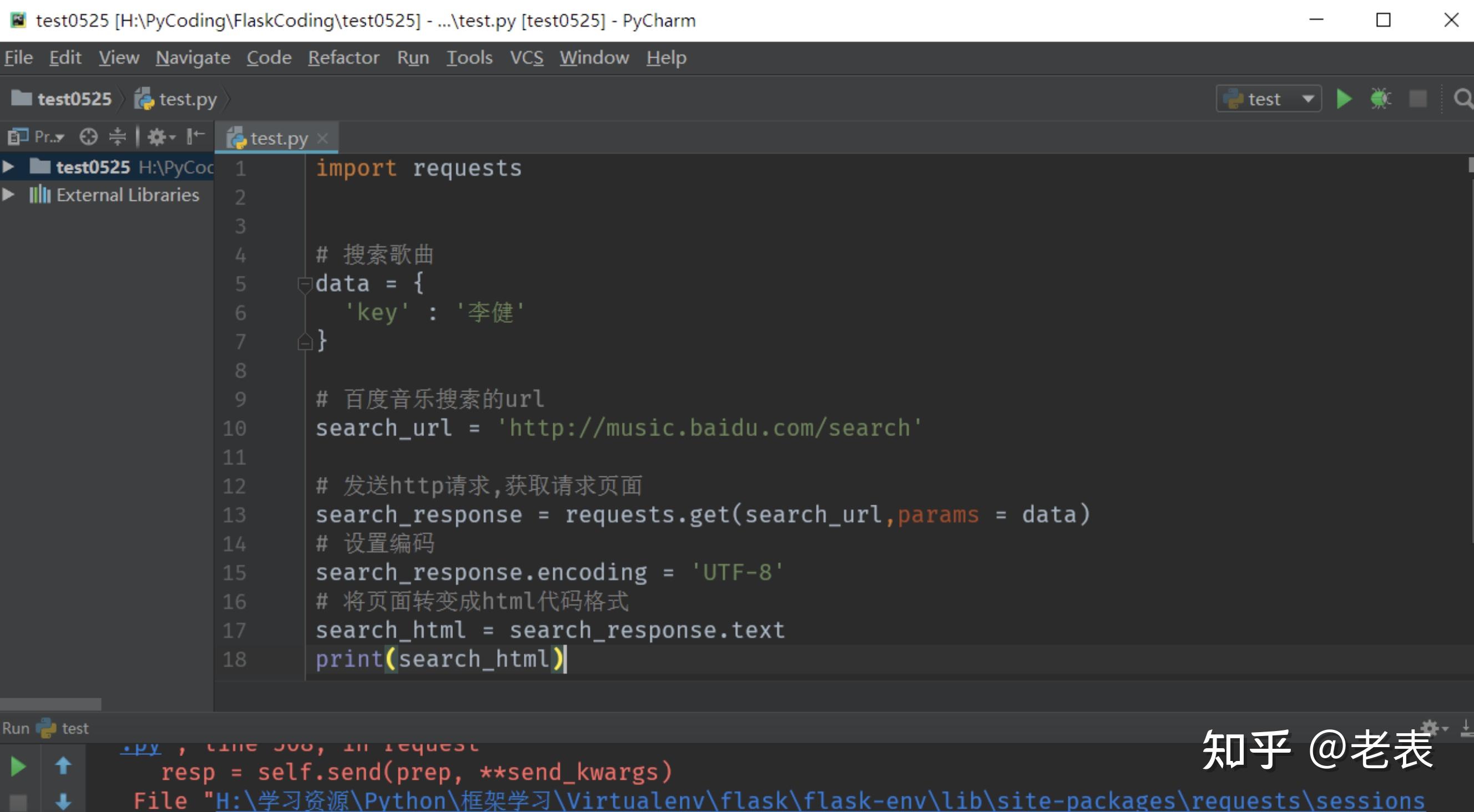The height and width of the screenshot is (812, 1474).
Task: Click External Libraries bars icon
Action: 40,195
